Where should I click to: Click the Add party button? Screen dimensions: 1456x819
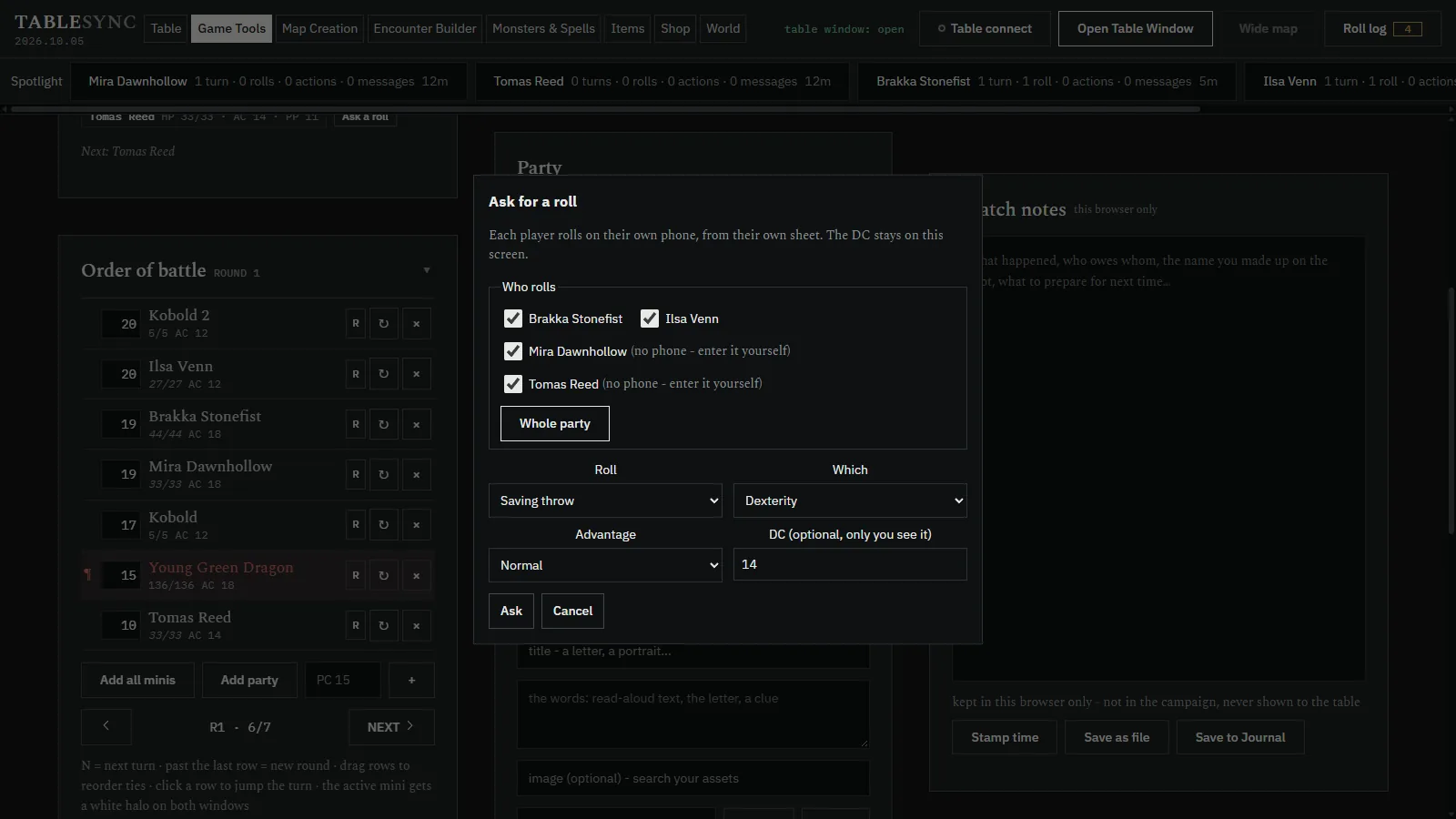pos(249,680)
